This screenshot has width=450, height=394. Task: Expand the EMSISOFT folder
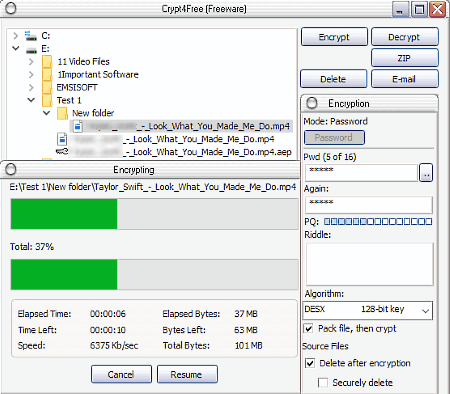pyautogui.click(x=31, y=87)
